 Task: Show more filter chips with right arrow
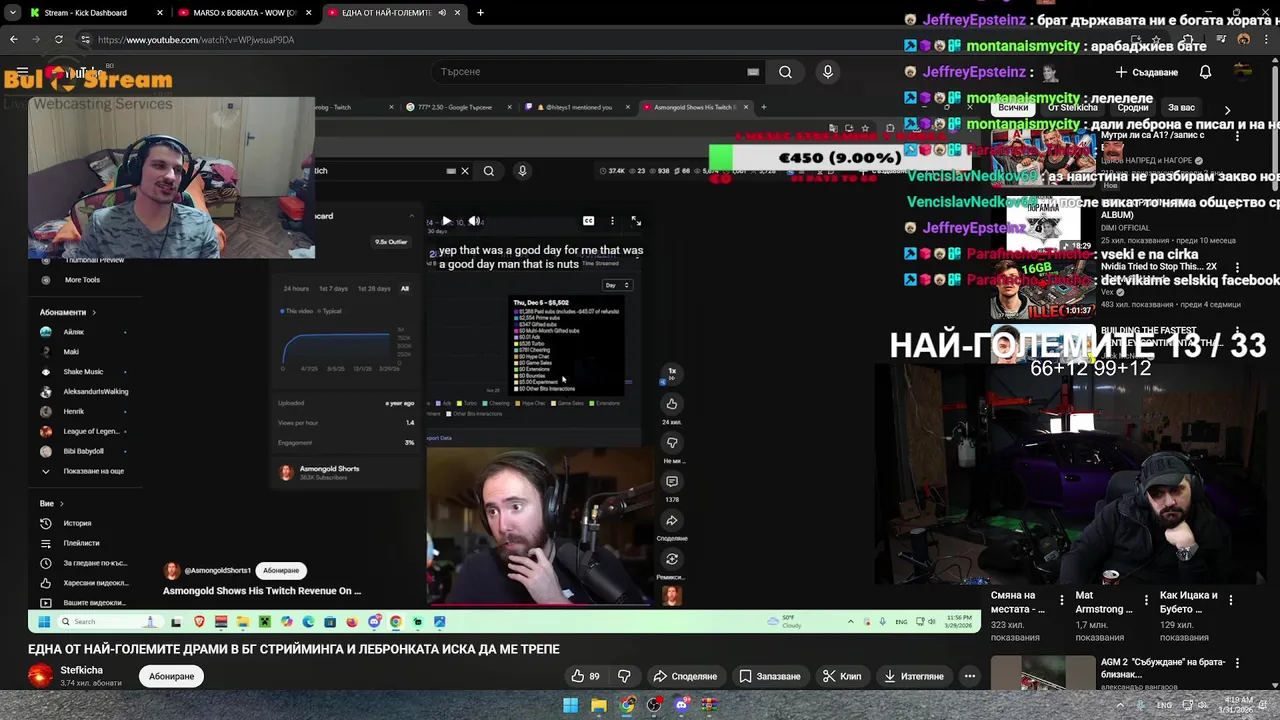[x=1227, y=109]
